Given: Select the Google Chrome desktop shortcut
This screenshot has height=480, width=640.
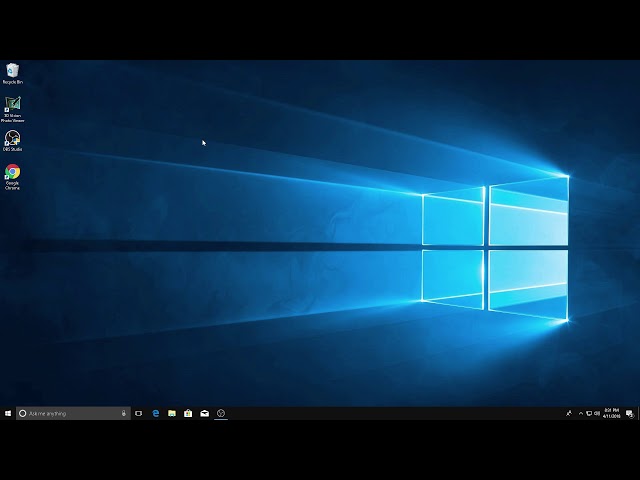Looking at the screenshot, I should (12, 177).
